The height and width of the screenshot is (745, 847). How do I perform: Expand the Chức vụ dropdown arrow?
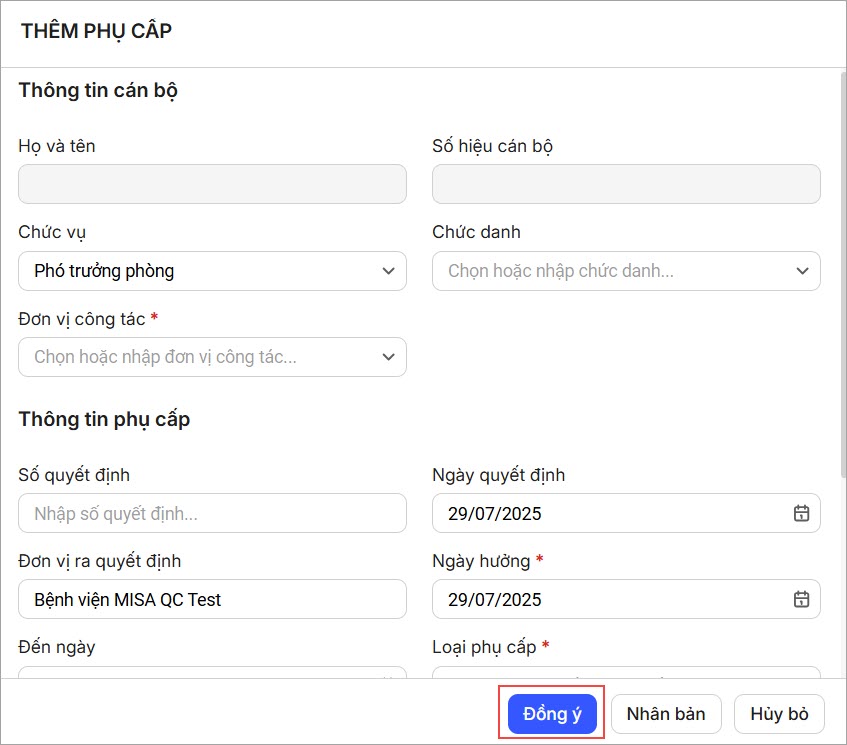click(x=389, y=271)
